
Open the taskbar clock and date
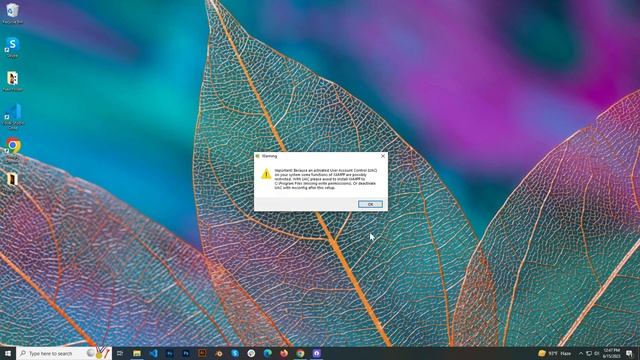[x=611, y=353]
